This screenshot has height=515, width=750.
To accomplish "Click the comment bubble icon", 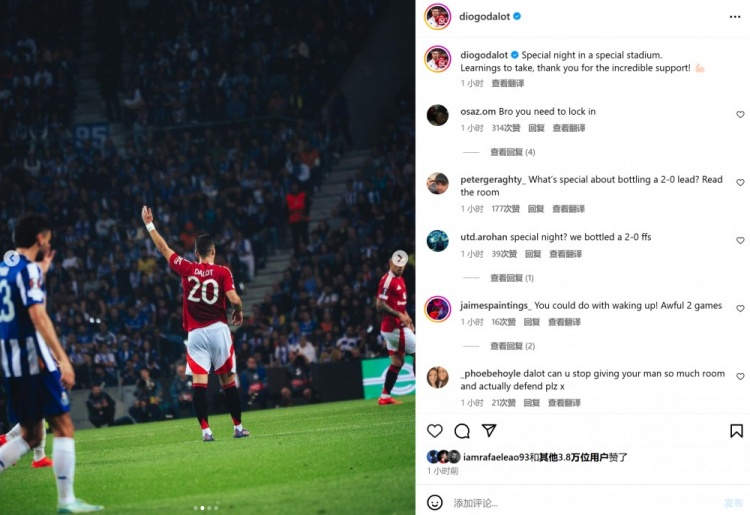I will [462, 431].
